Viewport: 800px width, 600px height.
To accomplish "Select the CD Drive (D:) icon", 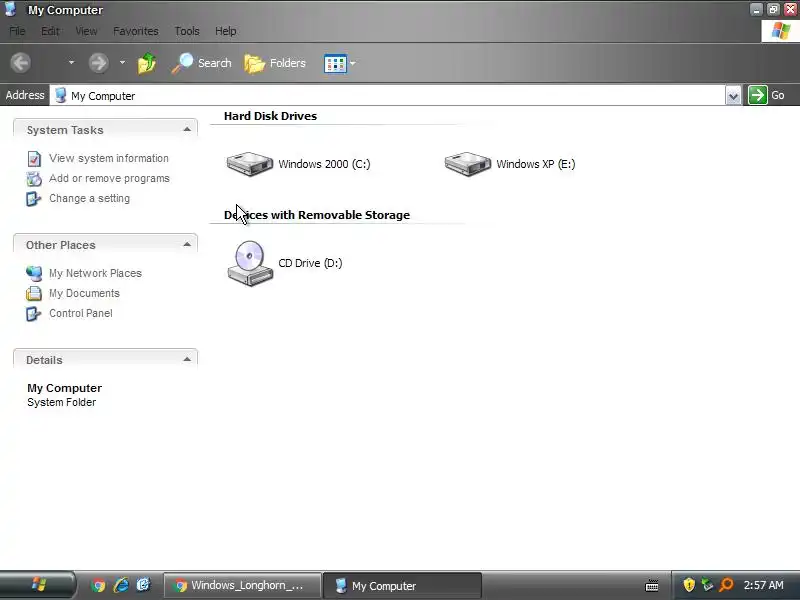I will click(x=250, y=263).
